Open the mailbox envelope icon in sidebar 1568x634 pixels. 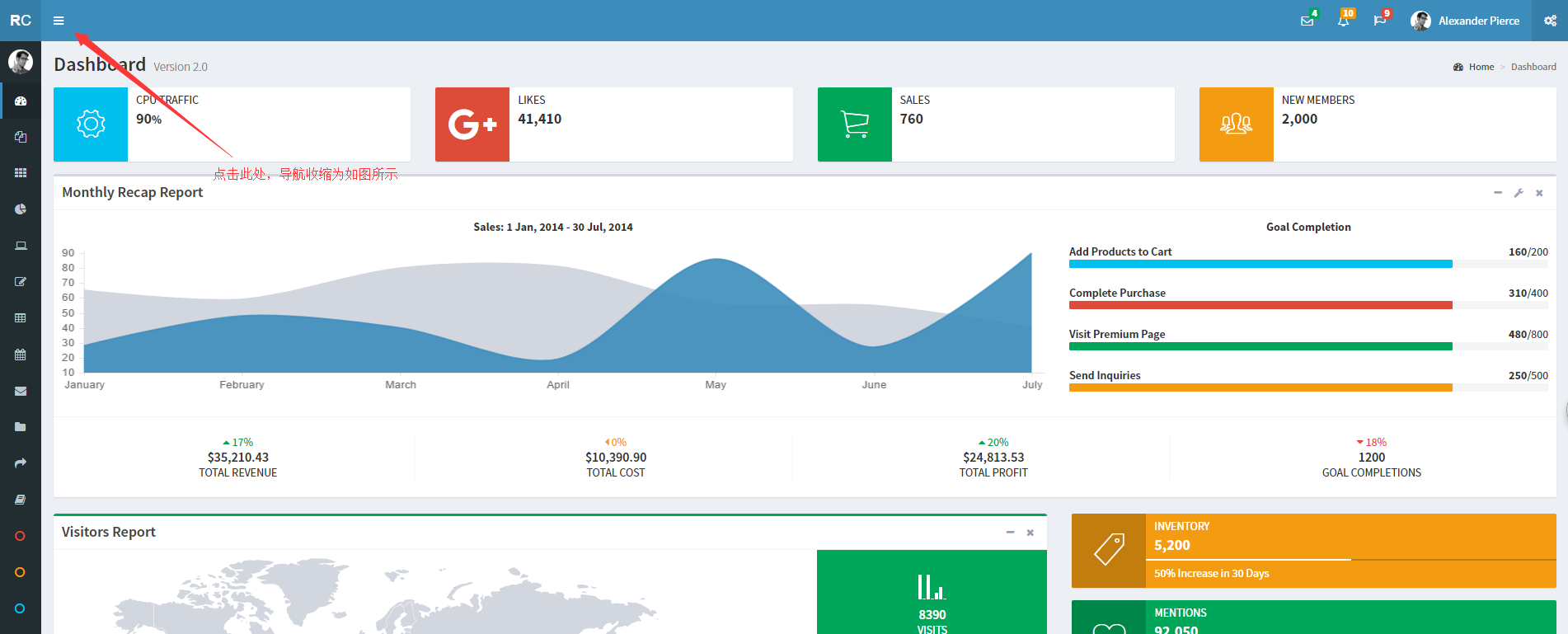[x=21, y=391]
